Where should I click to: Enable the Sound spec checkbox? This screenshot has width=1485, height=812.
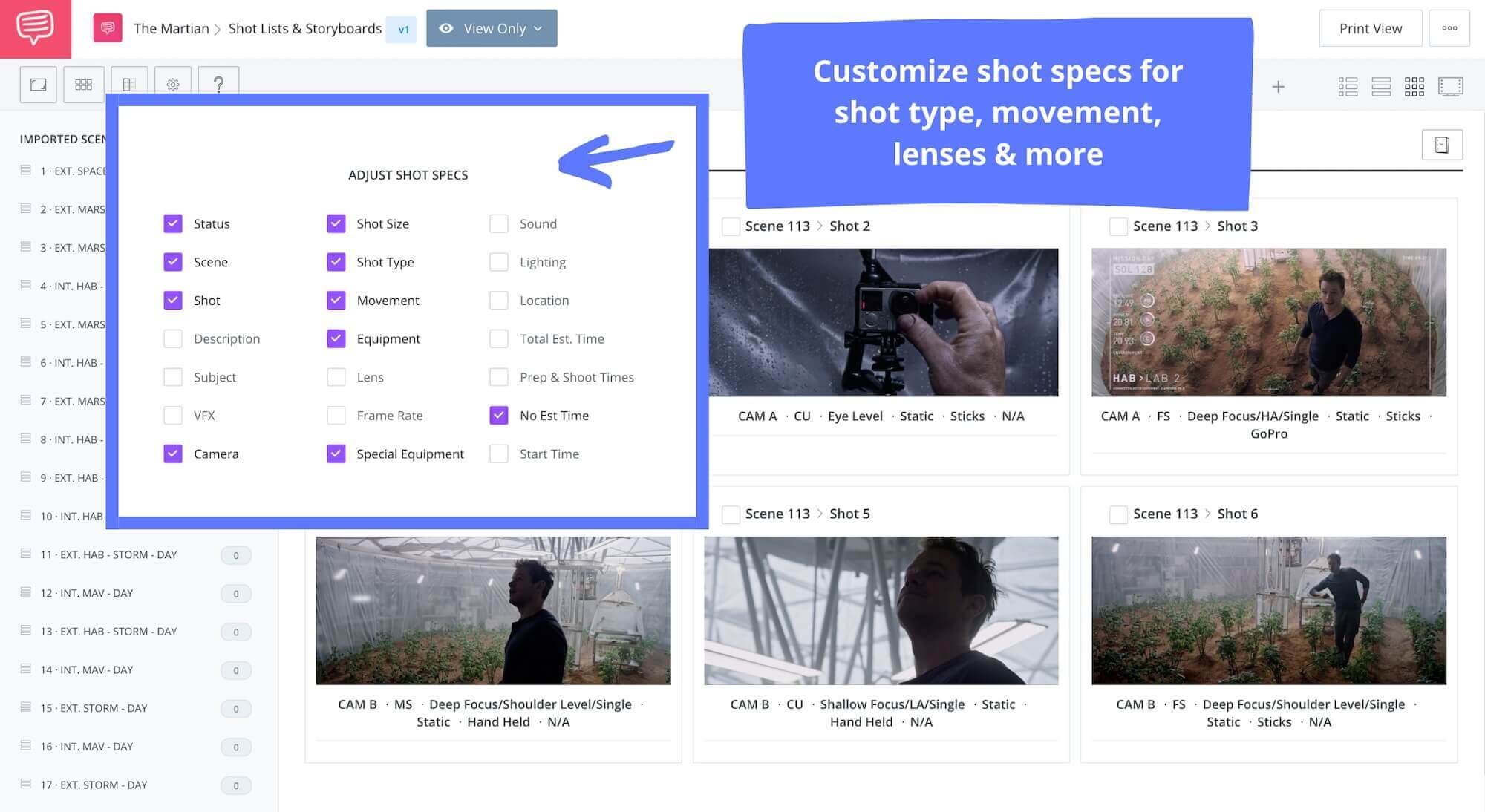click(499, 223)
